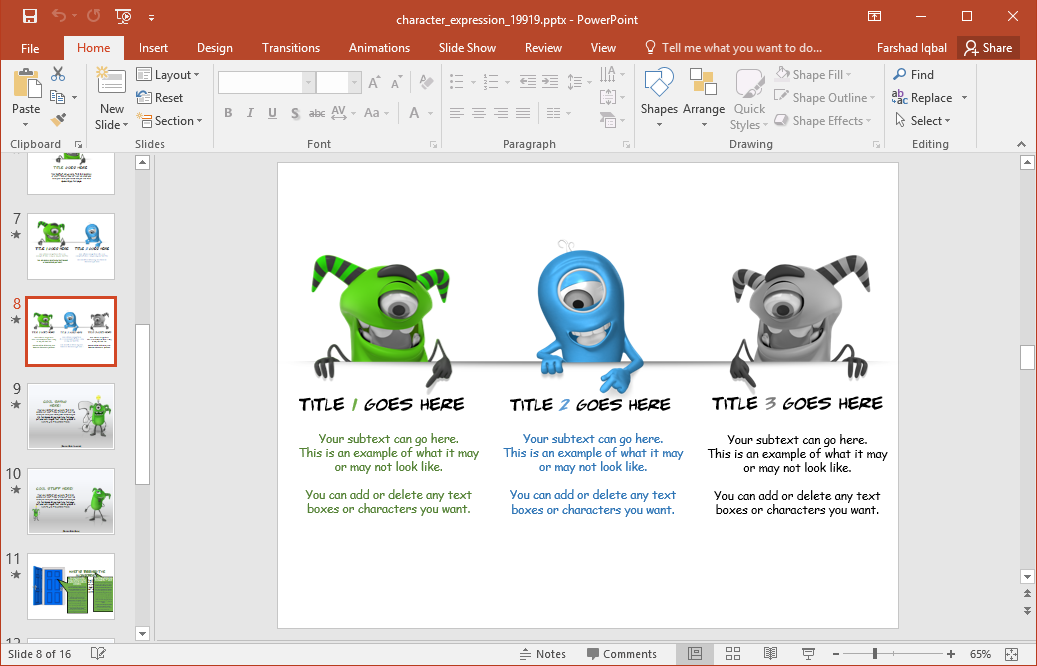Open Comments pane from status bar
1037x666 pixels.
[622, 653]
